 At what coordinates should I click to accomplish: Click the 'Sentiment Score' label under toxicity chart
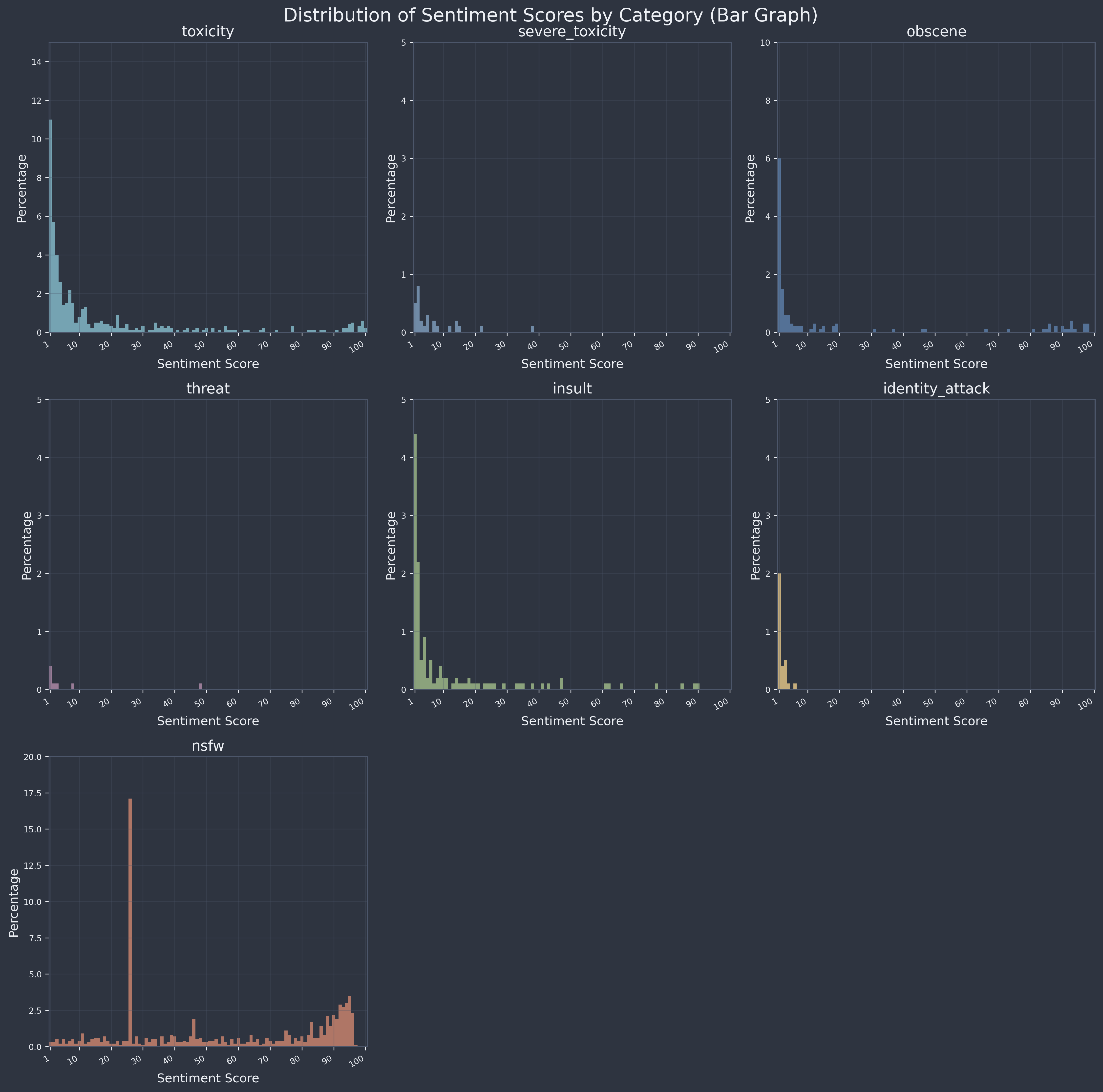[x=208, y=364]
